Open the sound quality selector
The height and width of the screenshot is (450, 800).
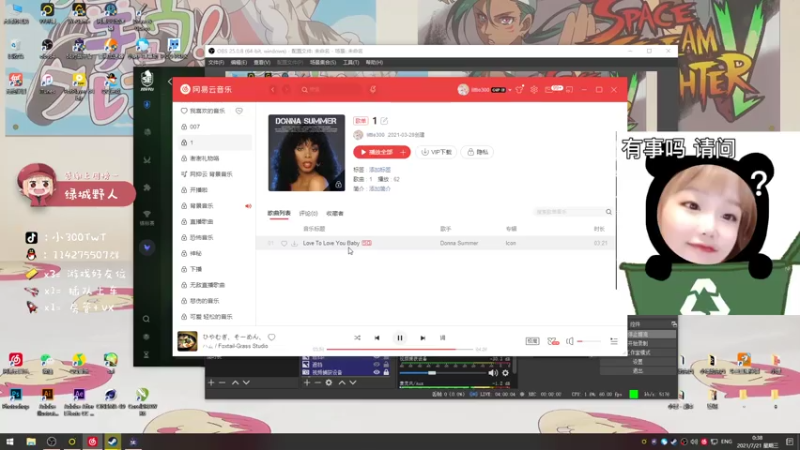coord(532,341)
